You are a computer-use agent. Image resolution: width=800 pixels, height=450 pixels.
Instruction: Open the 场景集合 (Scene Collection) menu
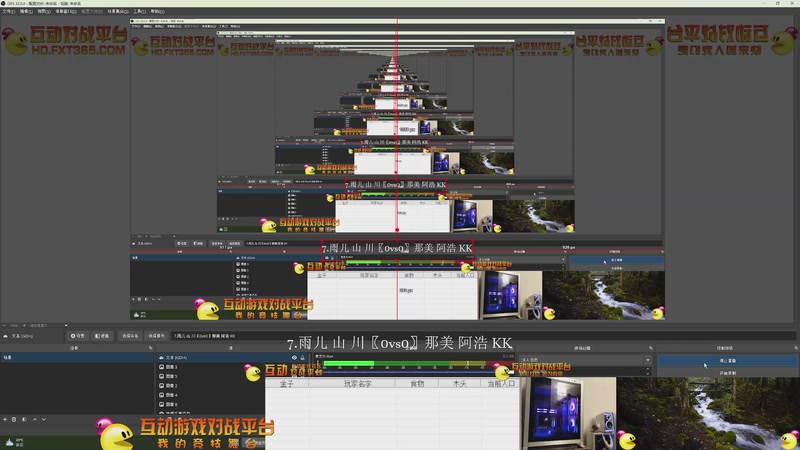coord(118,11)
